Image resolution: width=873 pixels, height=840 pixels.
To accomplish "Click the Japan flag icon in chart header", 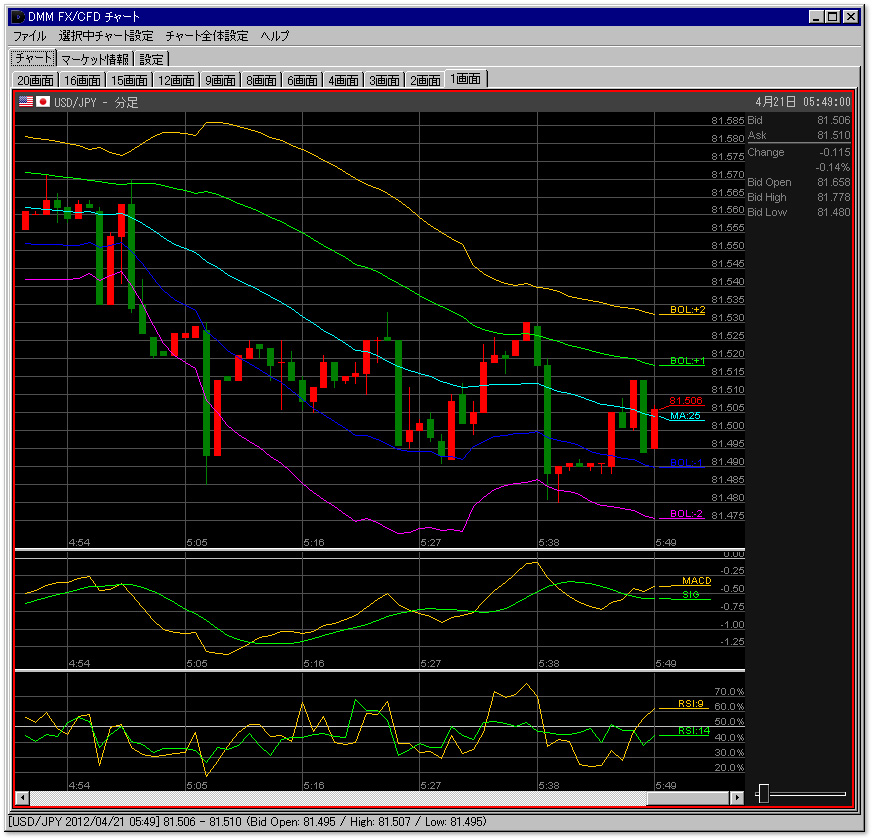I will click(43, 101).
